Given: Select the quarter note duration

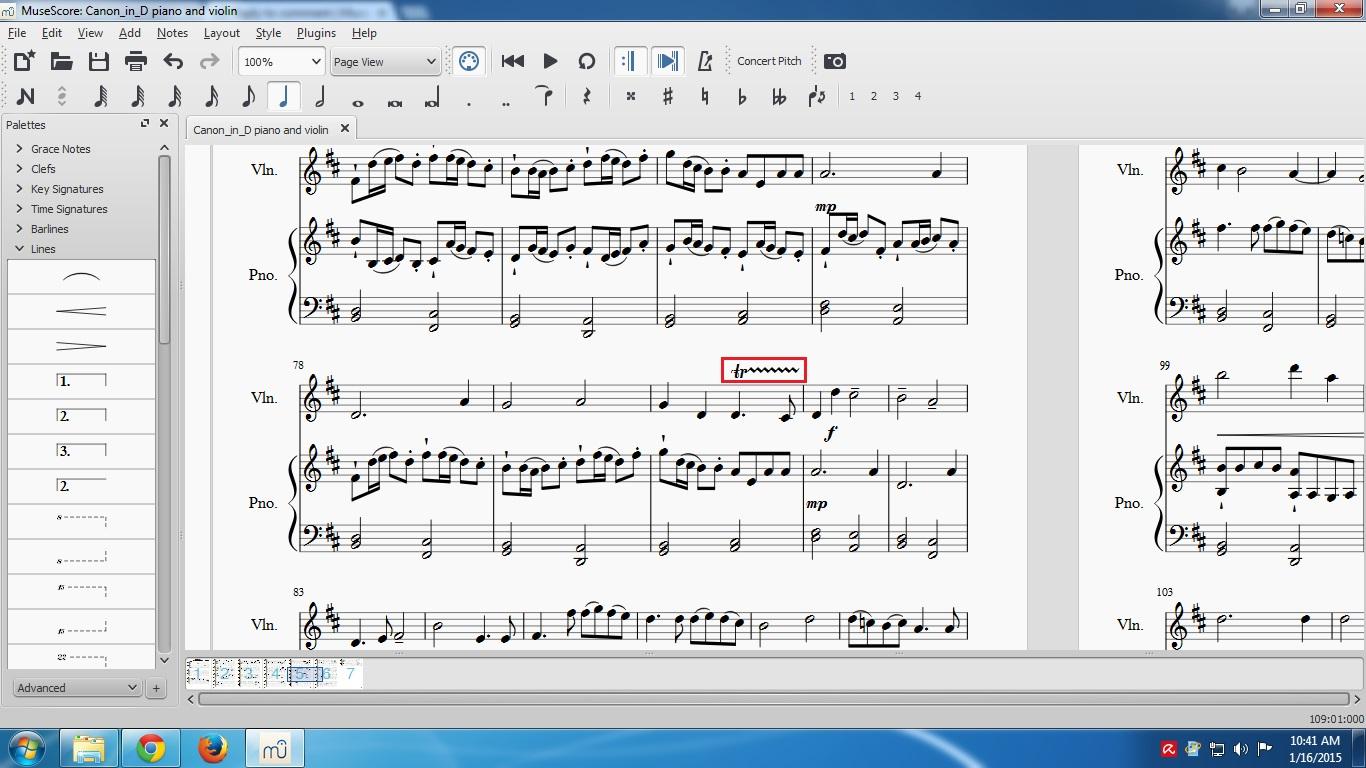Looking at the screenshot, I should (x=284, y=97).
